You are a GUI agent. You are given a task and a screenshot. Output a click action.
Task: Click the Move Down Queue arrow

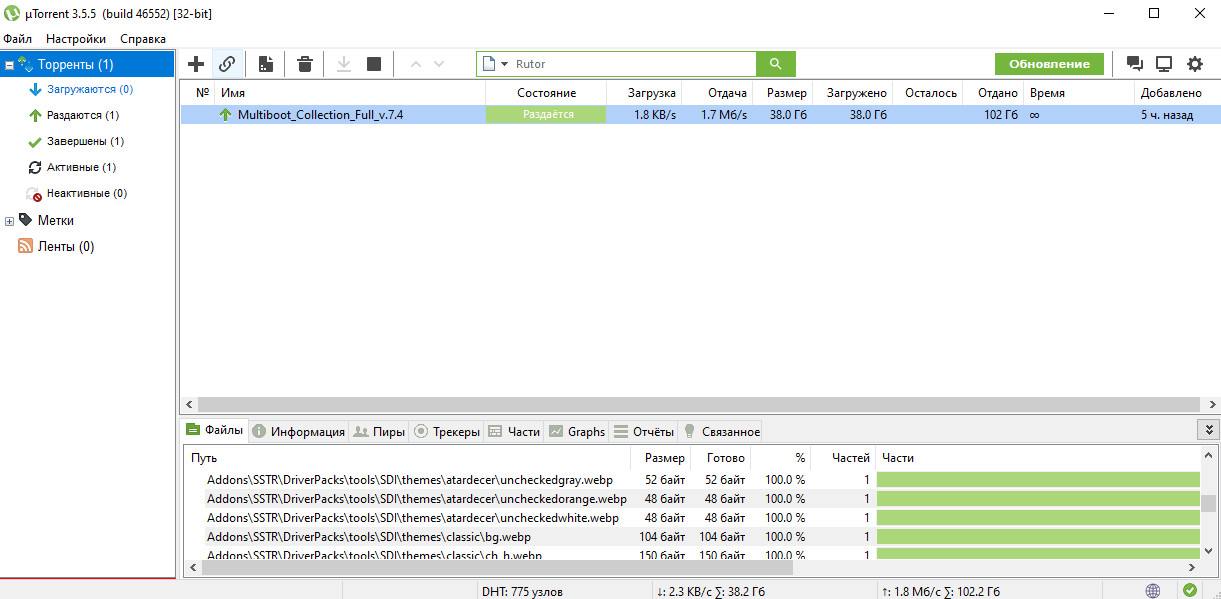click(x=439, y=64)
